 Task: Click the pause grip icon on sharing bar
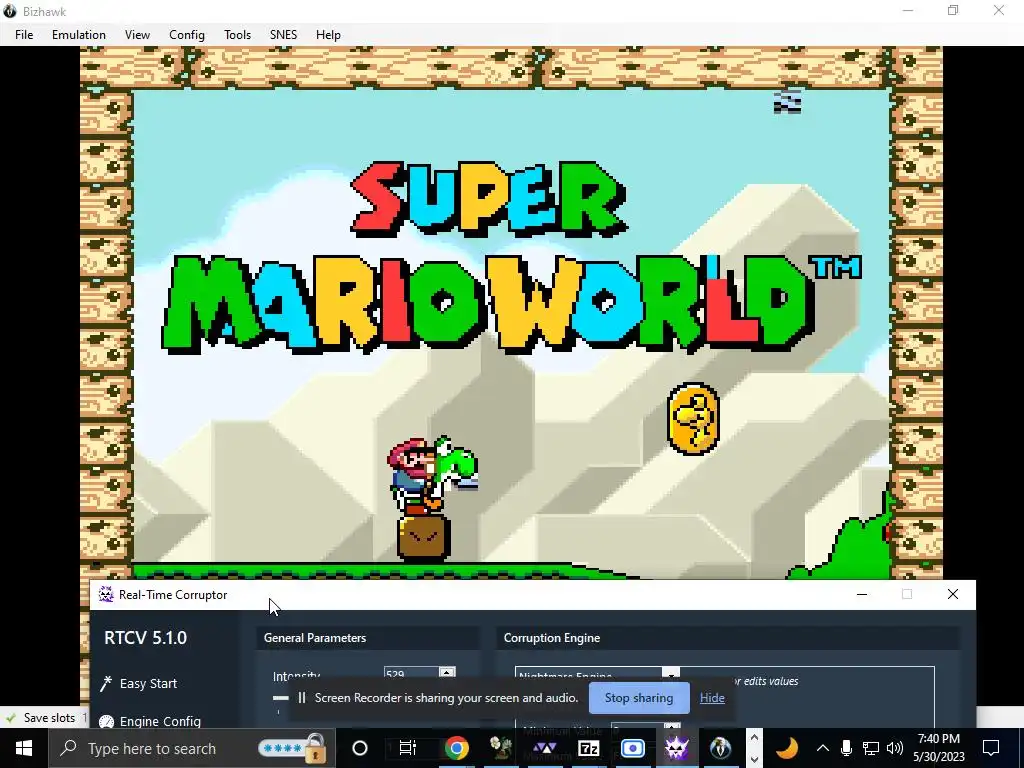click(x=302, y=697)
